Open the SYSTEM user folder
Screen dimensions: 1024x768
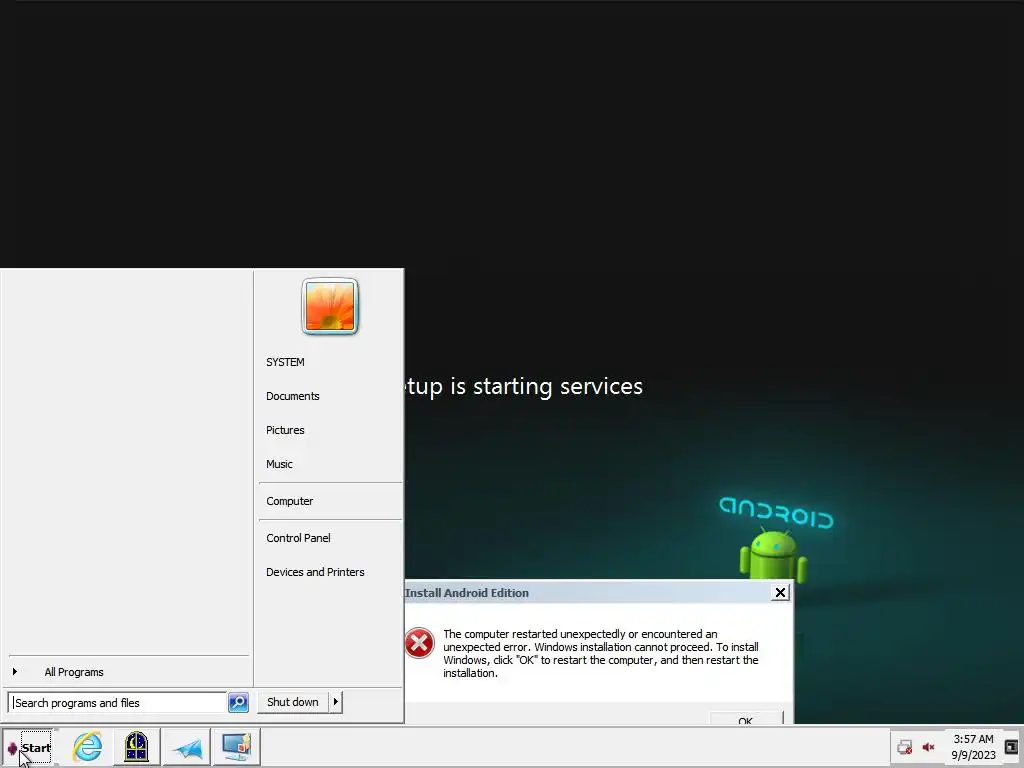[x=285, y=362]
